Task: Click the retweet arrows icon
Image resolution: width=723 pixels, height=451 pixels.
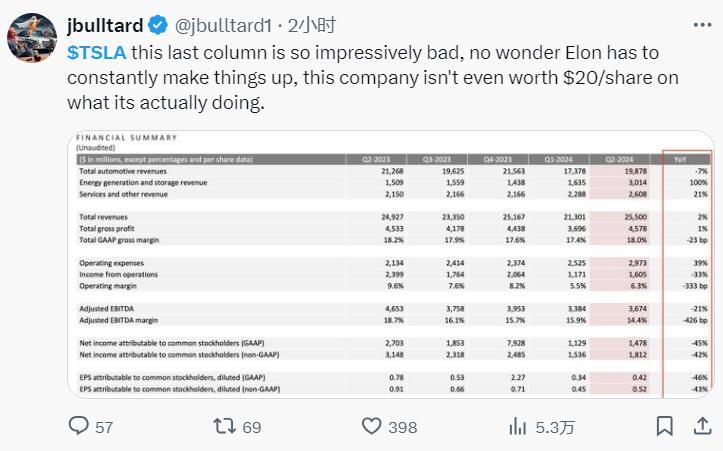Action: 225,426
